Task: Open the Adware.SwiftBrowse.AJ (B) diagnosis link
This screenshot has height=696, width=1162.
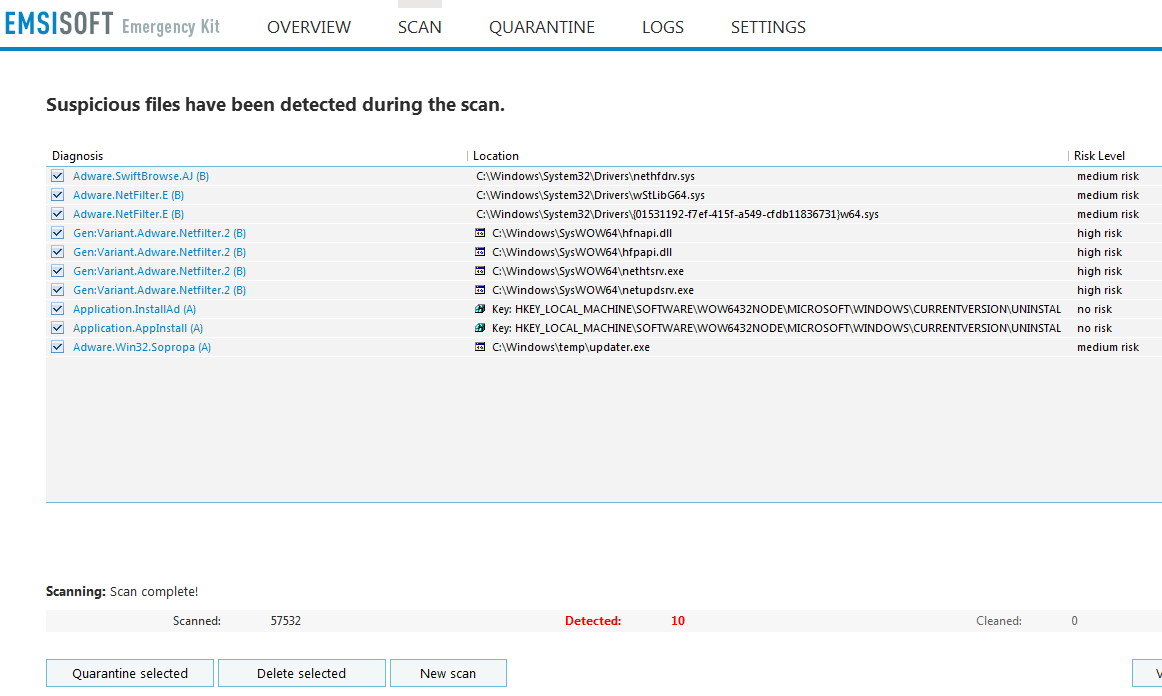Action: pos(141,176)
